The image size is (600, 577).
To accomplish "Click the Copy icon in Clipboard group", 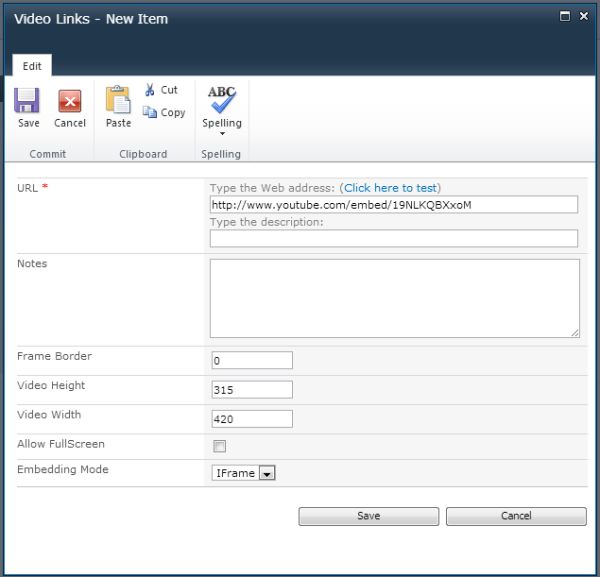I will [150, 112].
